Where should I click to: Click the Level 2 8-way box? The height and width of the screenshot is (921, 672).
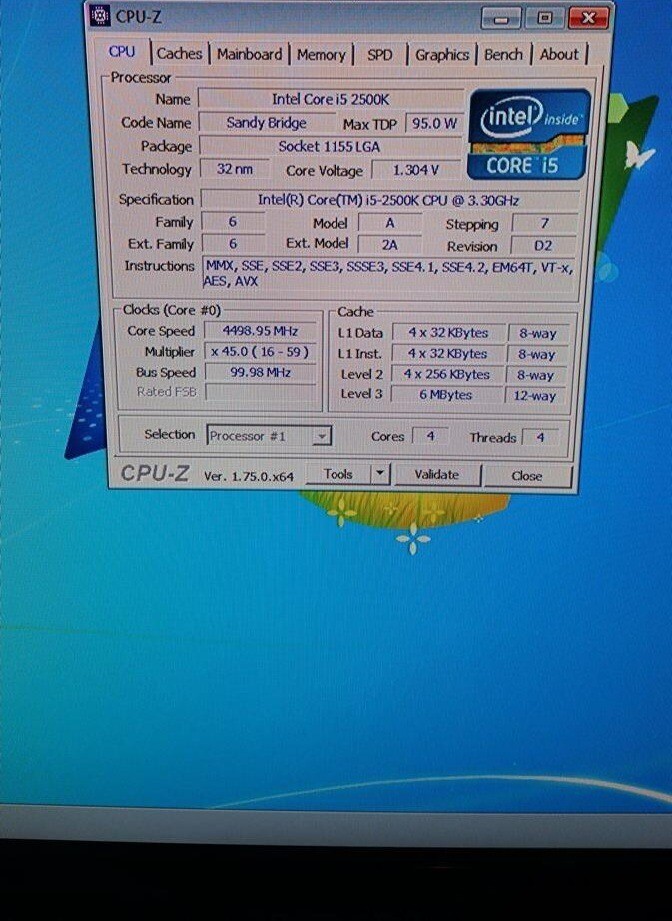(x=536, y=376)
